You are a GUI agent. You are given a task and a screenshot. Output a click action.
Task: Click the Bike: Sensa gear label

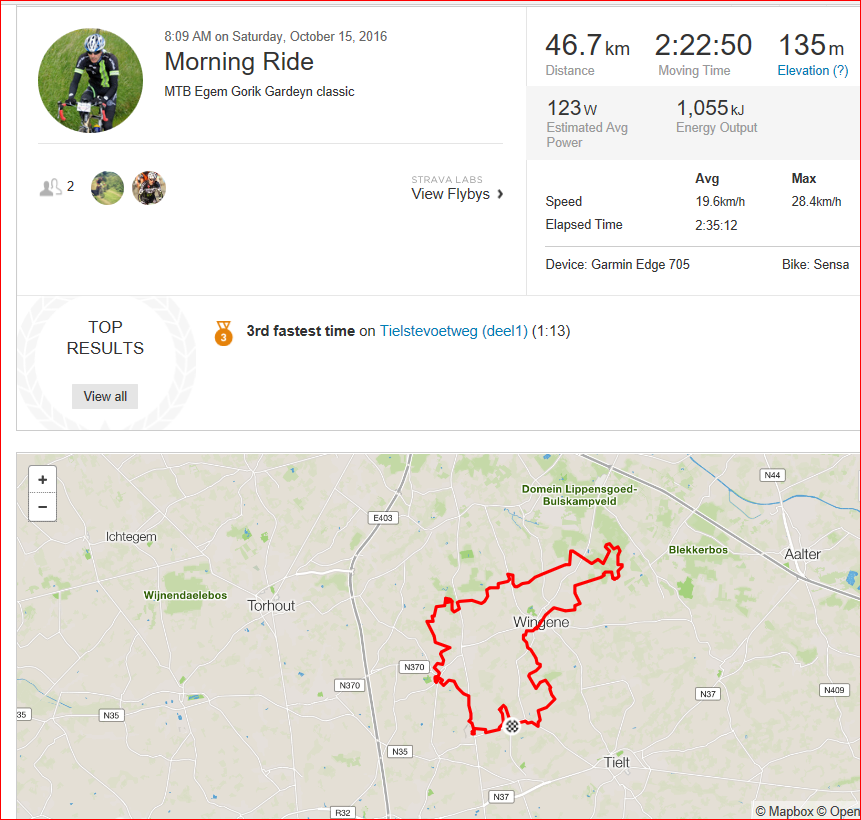tap(815, 264)
